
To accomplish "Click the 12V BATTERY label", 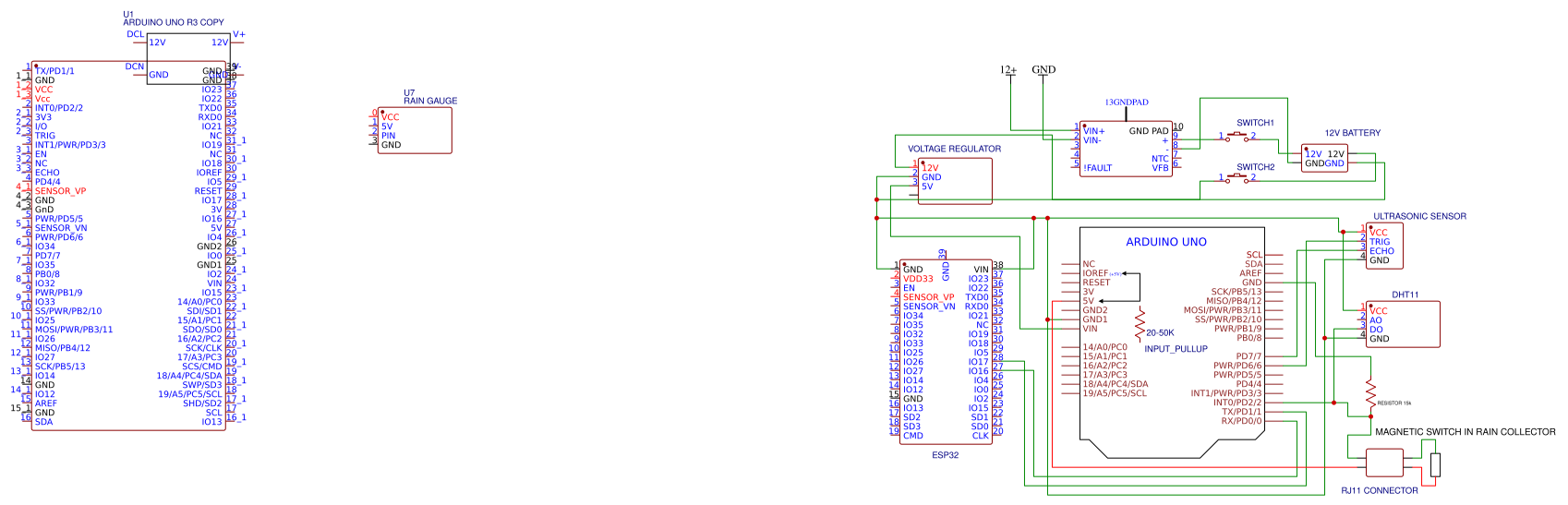I will (x=1352, y=133).
